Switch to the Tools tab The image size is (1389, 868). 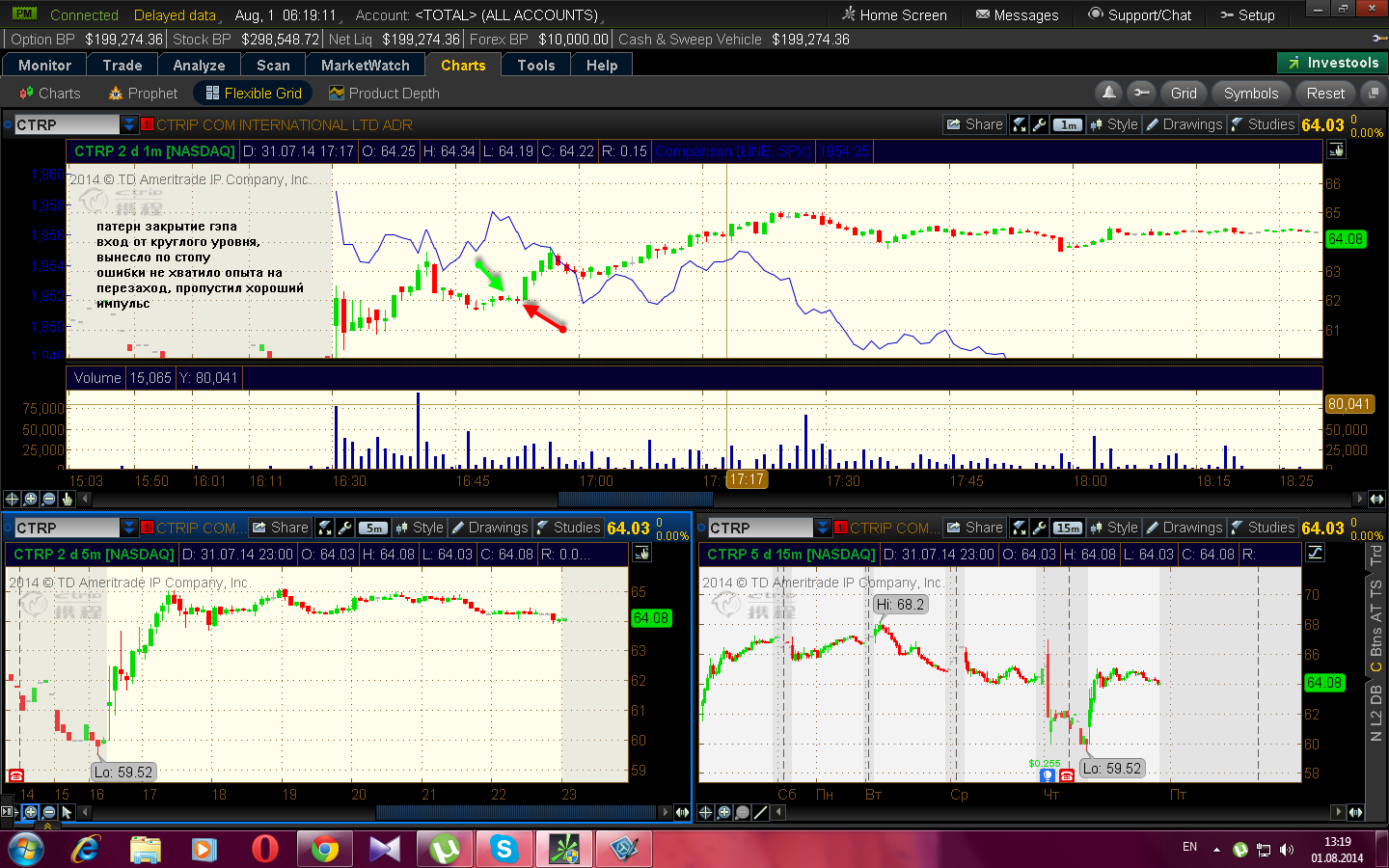(536, 66)
